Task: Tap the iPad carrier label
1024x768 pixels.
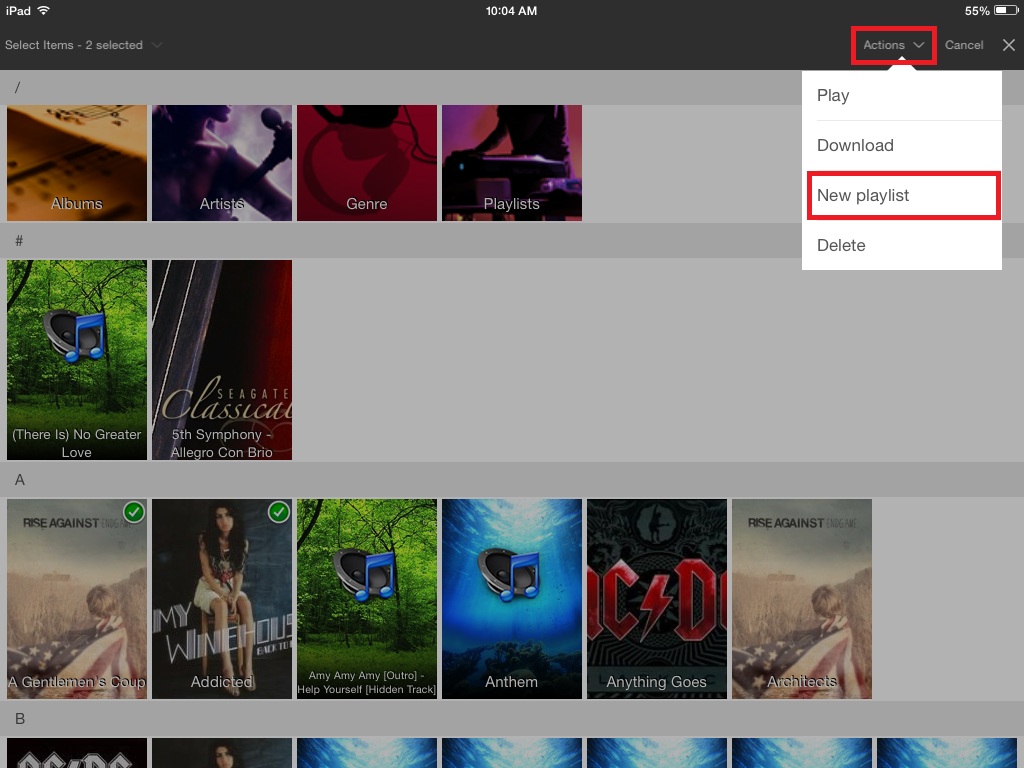Action: point(18,10)
